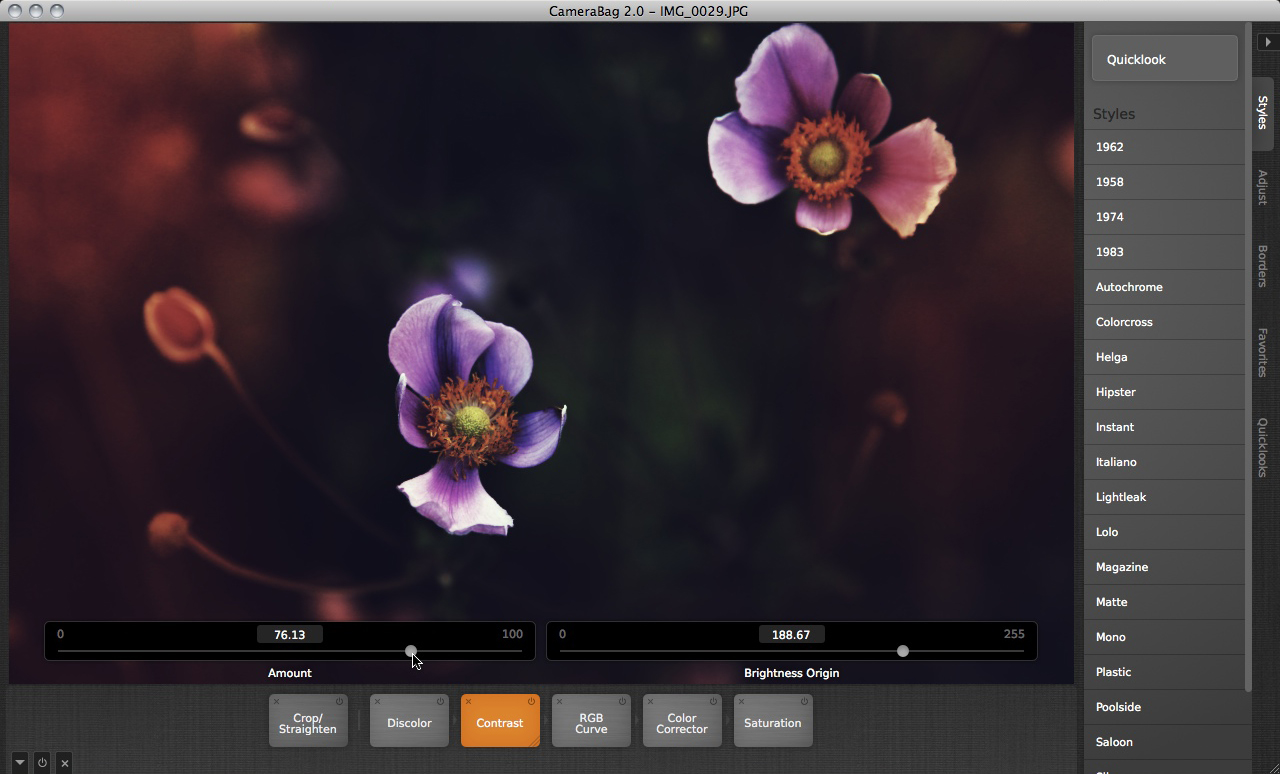Remove the Color Corrector tile with its X
The width and height of the screenshot is (1280, 774).
650,701
